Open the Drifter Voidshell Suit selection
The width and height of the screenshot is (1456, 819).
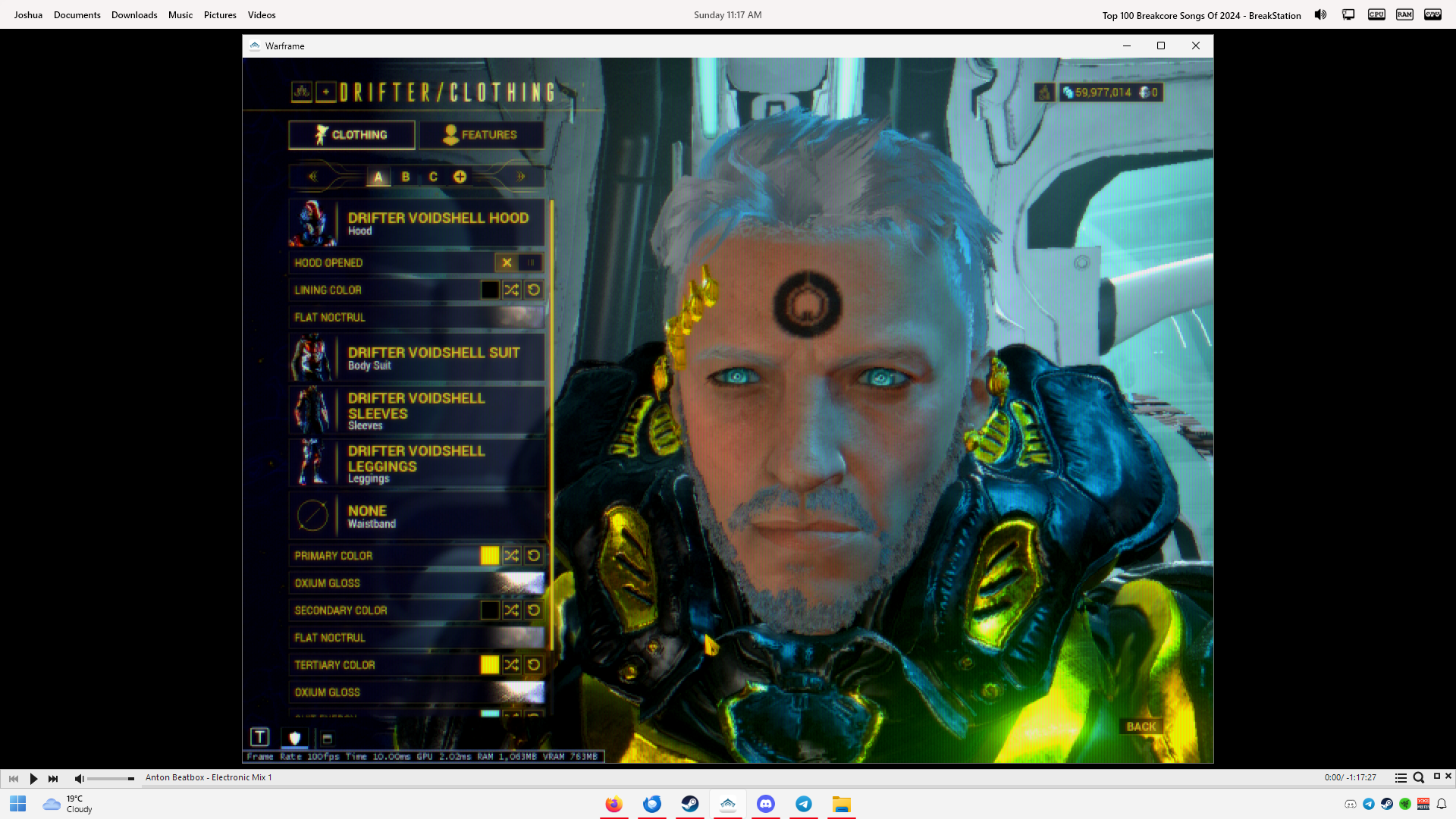[416, 357]
